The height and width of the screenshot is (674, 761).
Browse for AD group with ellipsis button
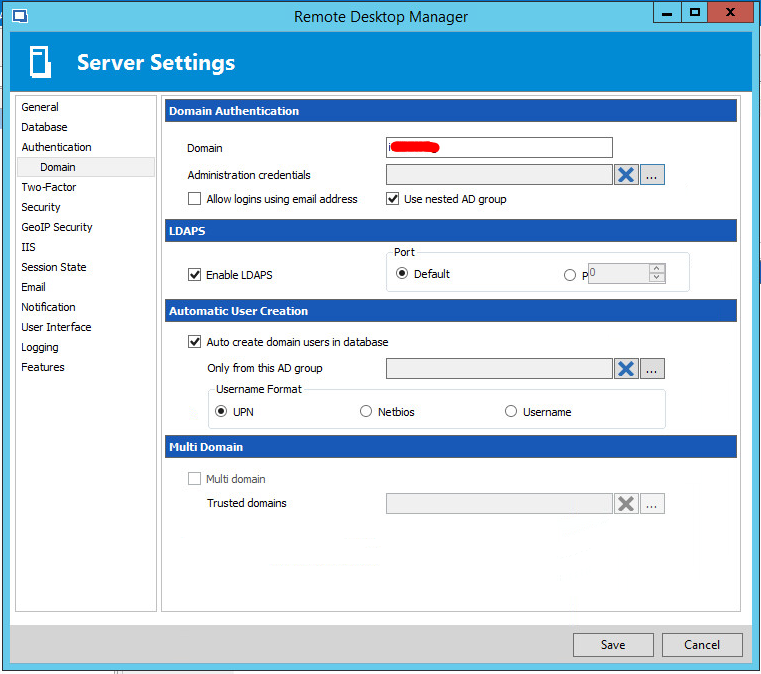coord(652,369)
